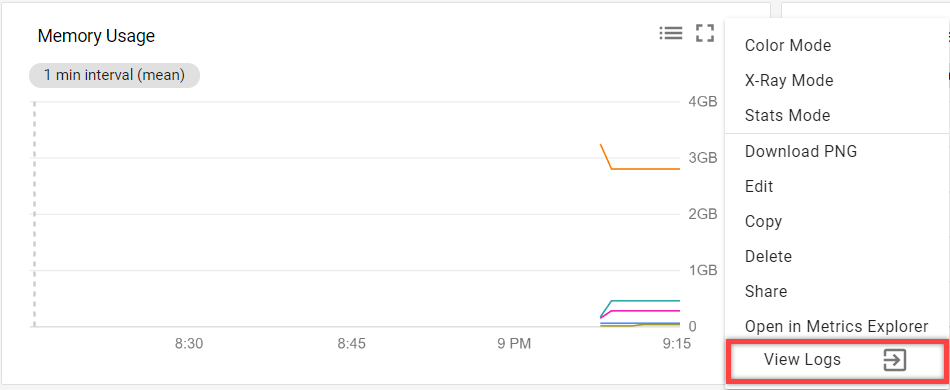Image resolution: width=950 pixels, height=390 pixels.
Task: Click the 1 min interval (mean) chip
Action: tap(114, 76)
